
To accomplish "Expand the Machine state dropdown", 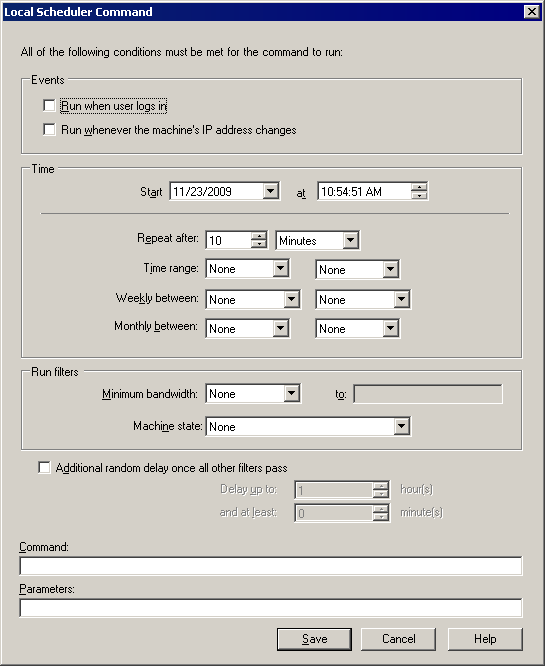I will pos(401,426).
